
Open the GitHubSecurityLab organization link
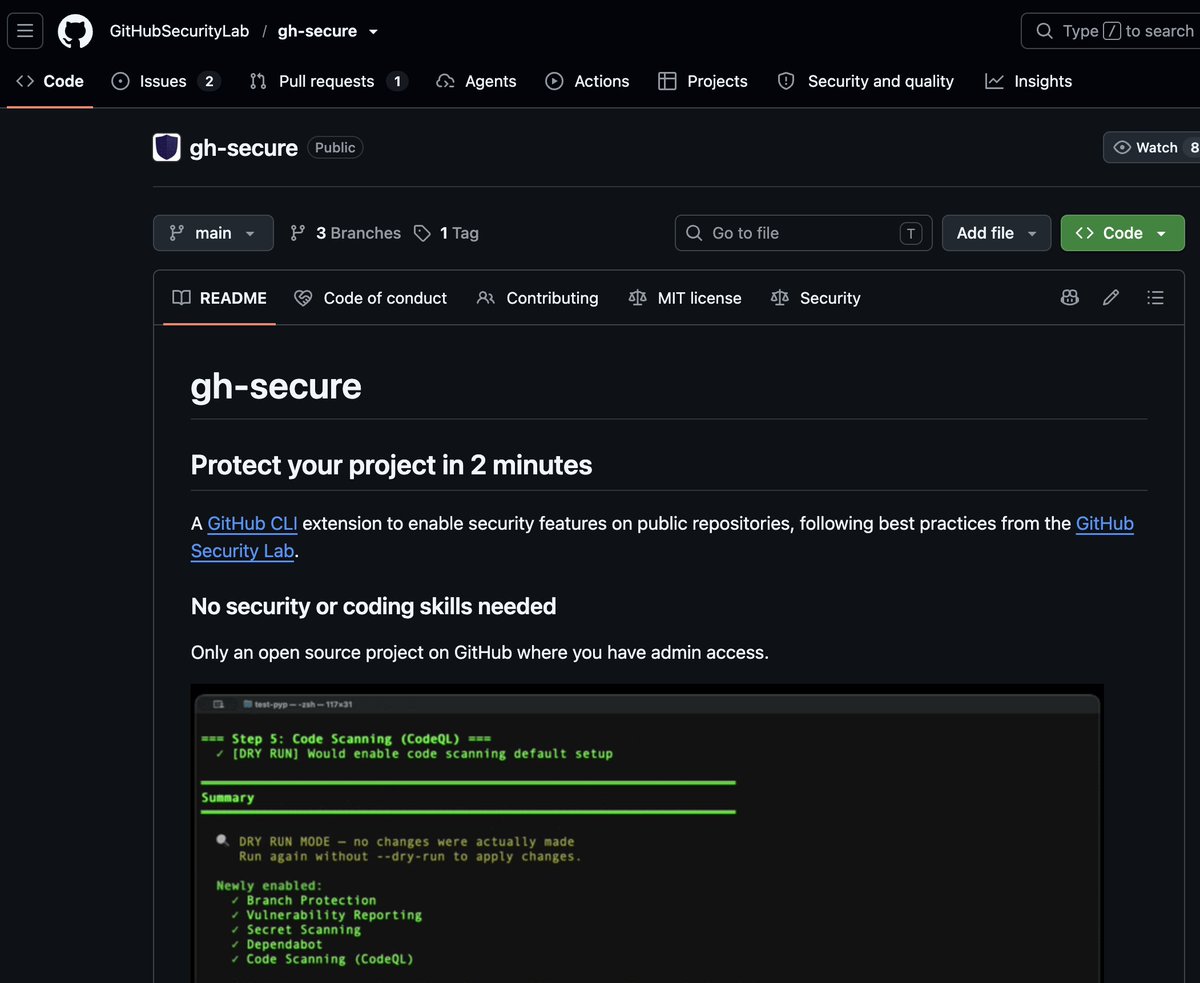(x=179, y=31)
